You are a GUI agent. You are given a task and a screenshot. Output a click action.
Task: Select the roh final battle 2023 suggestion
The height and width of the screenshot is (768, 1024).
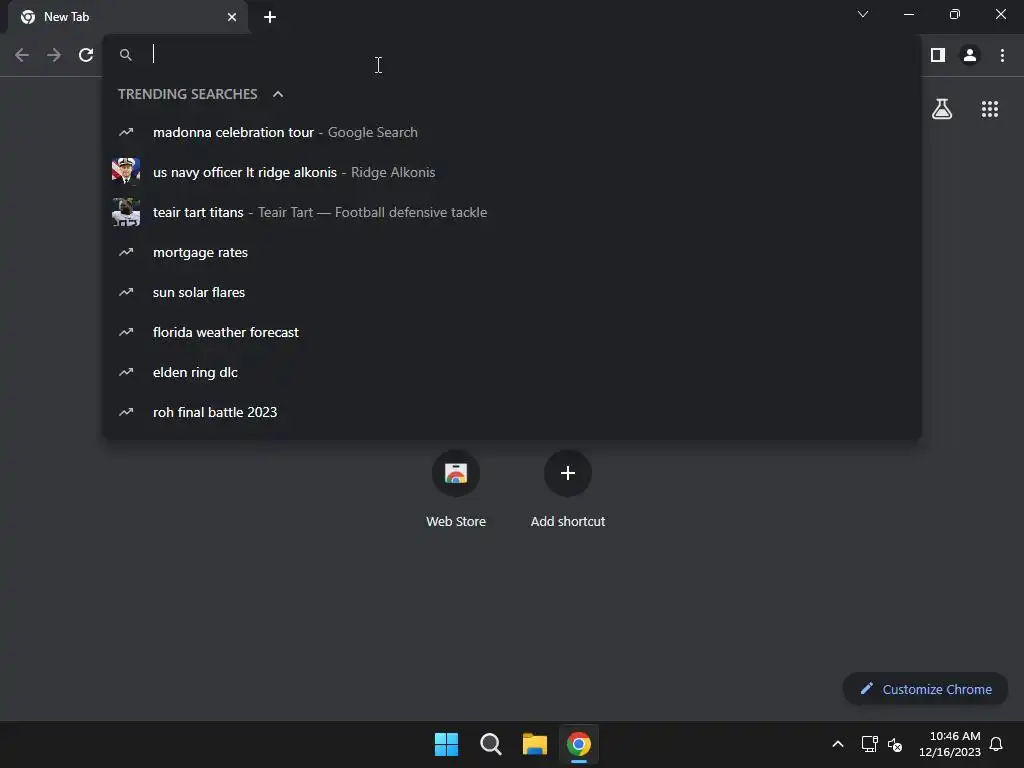[512, 412]
